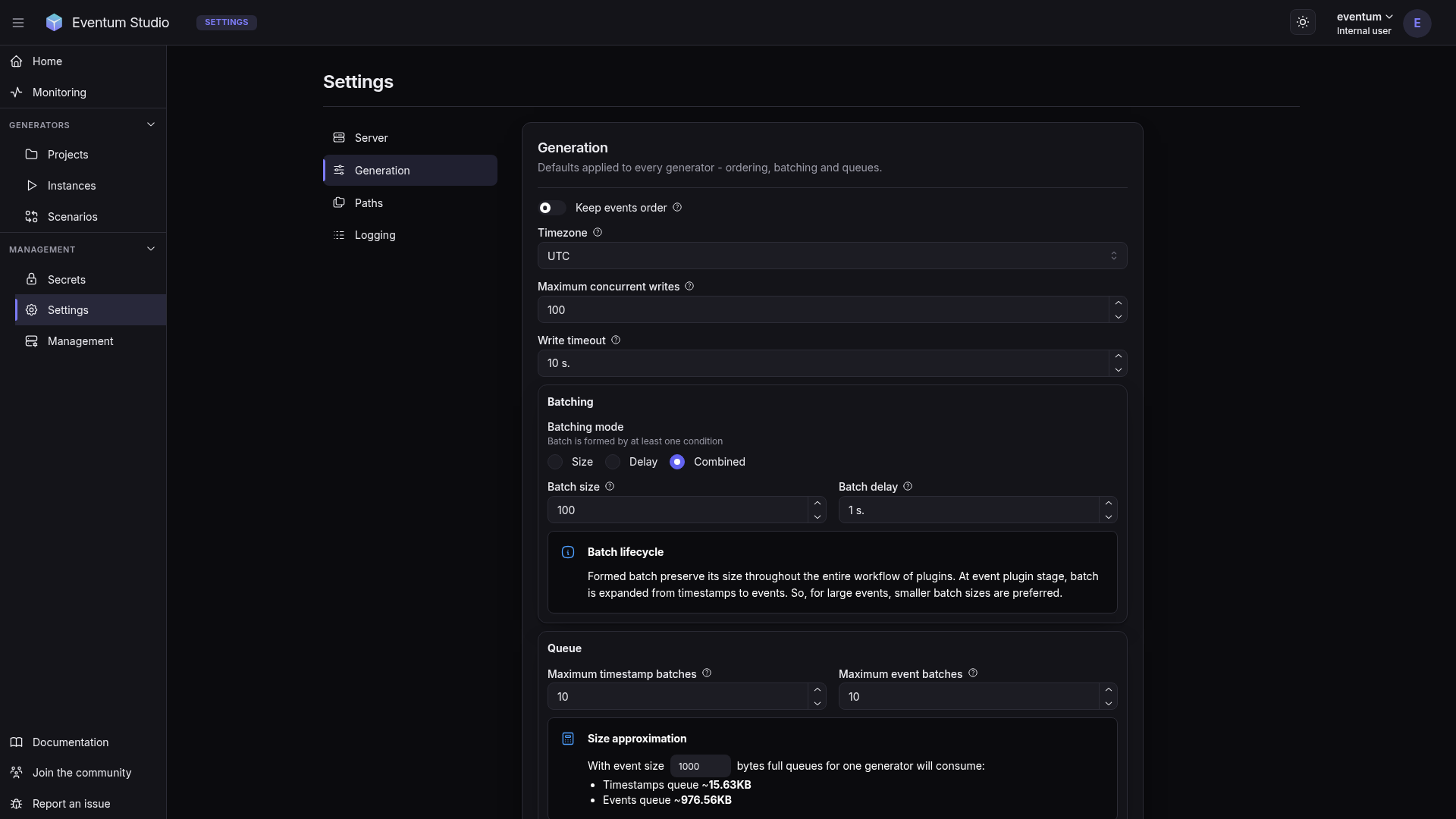Select the Delay batching mode

click(x=613, y=462)
